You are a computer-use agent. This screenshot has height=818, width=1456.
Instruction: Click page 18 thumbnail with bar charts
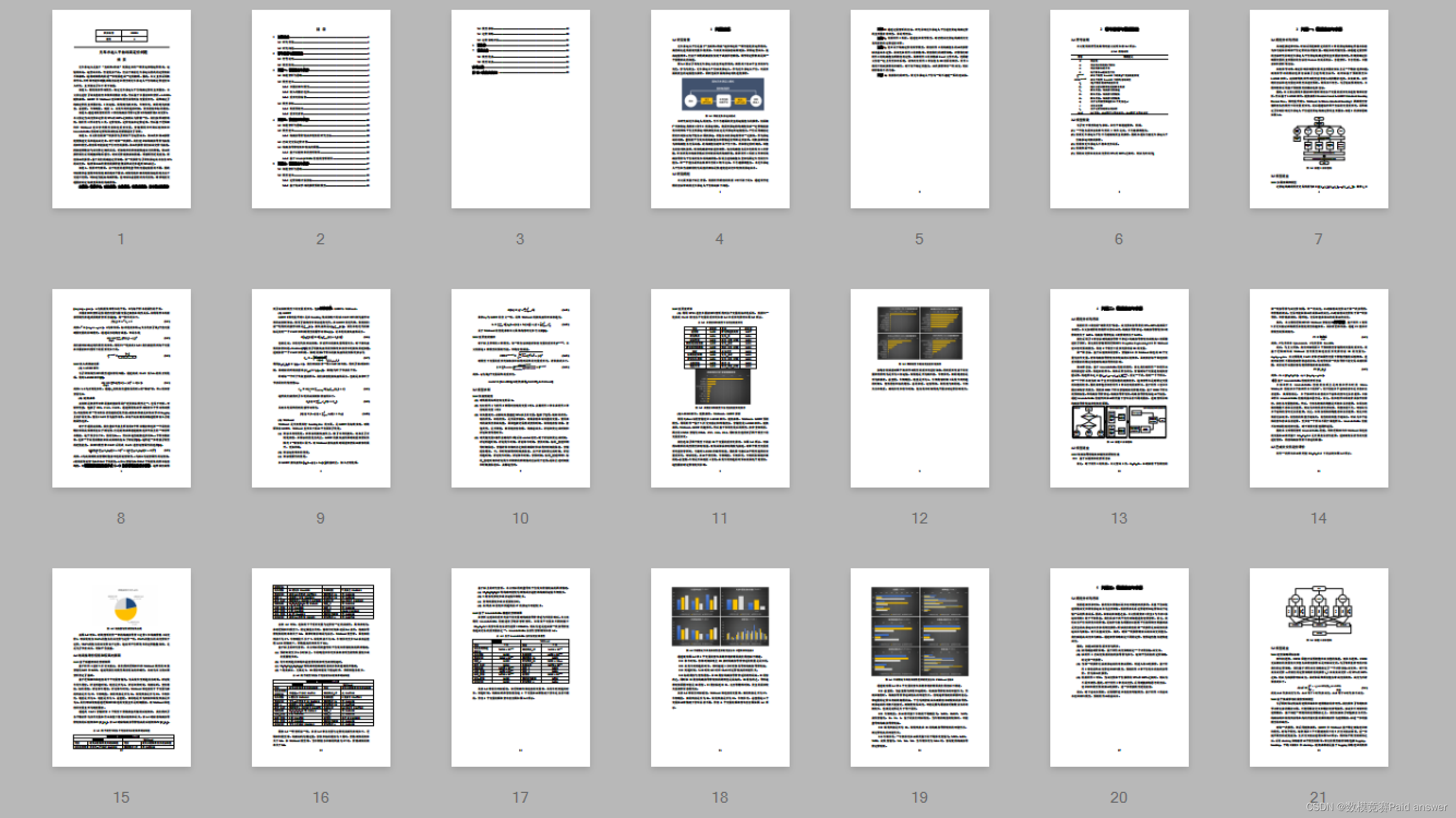720,667
